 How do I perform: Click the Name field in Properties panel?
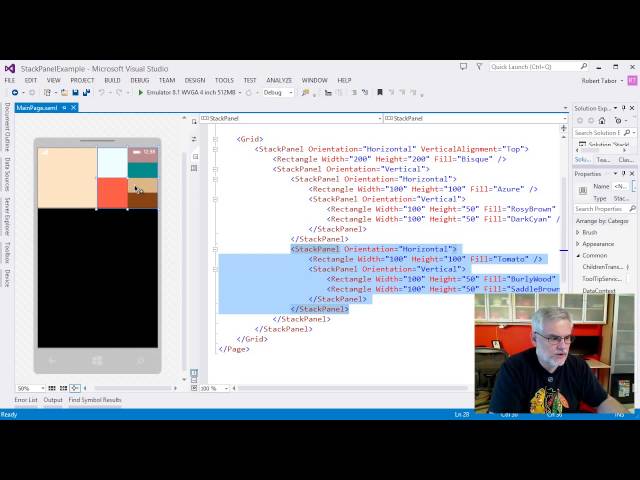(621, 186)
